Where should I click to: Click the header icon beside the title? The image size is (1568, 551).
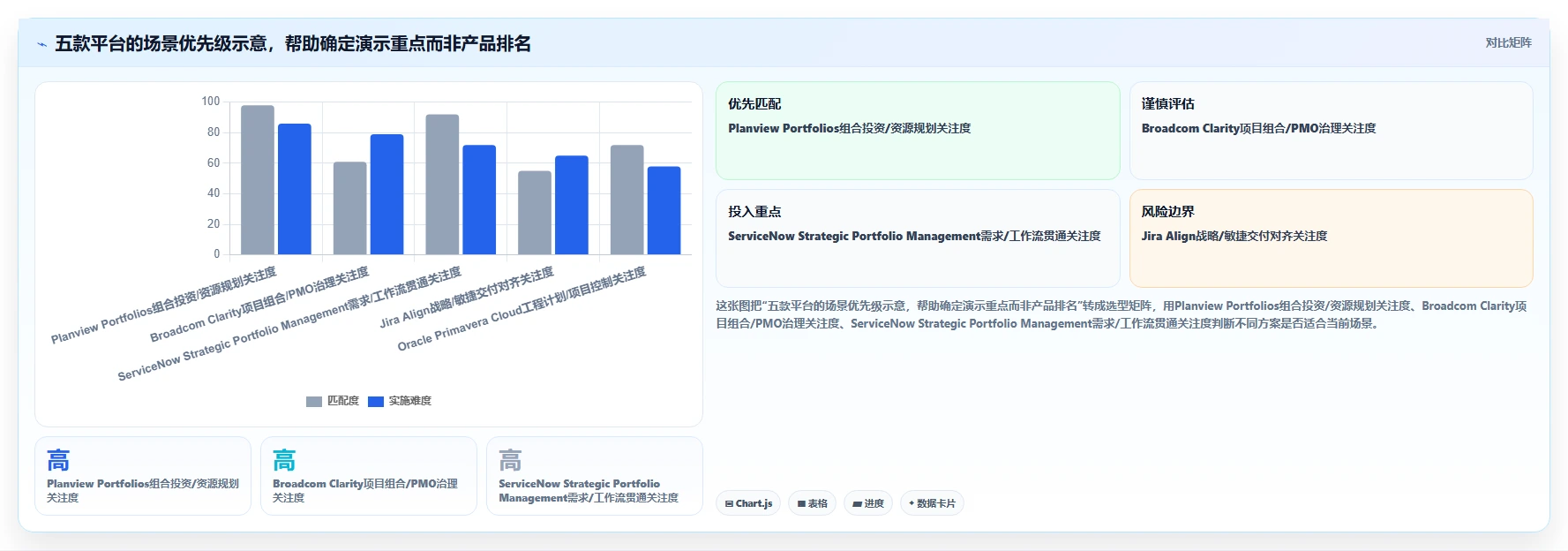tap(41, 44)
